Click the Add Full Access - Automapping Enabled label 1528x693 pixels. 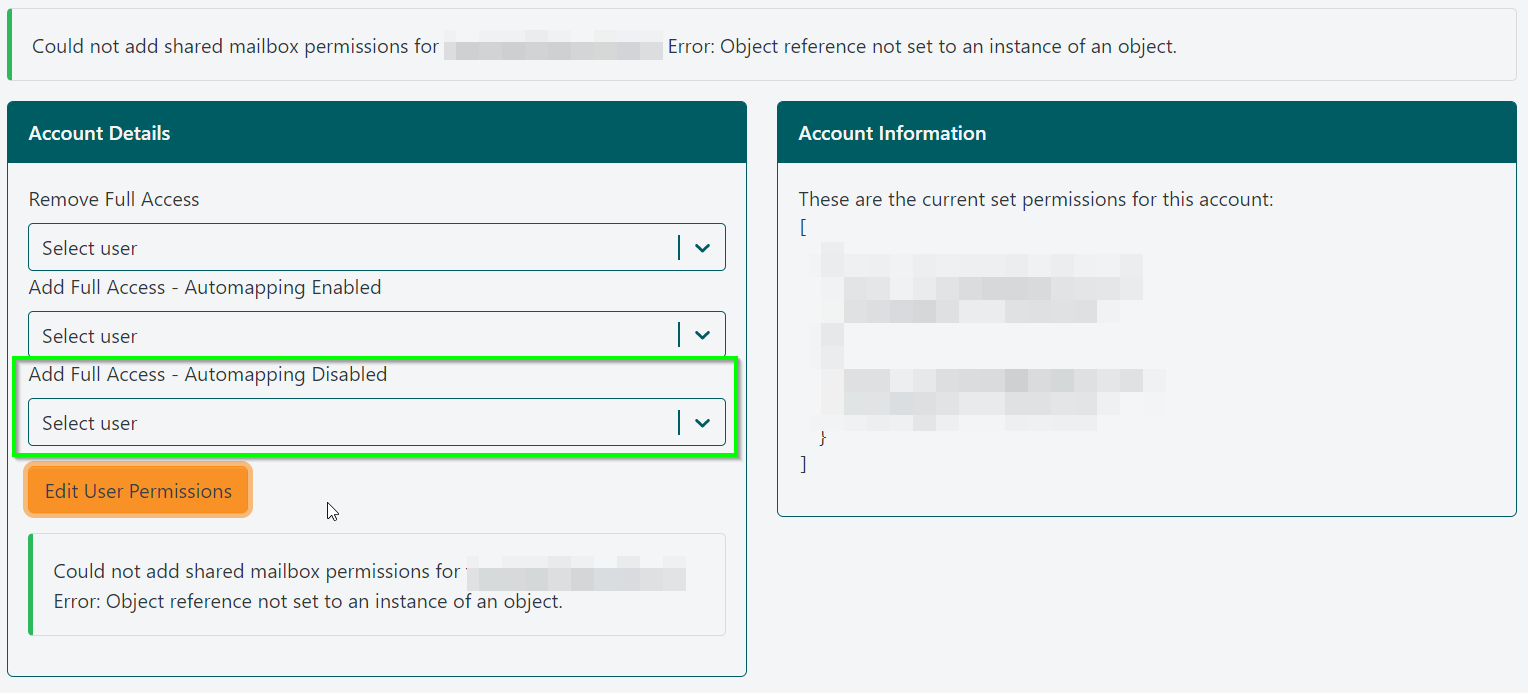point(205,287)
